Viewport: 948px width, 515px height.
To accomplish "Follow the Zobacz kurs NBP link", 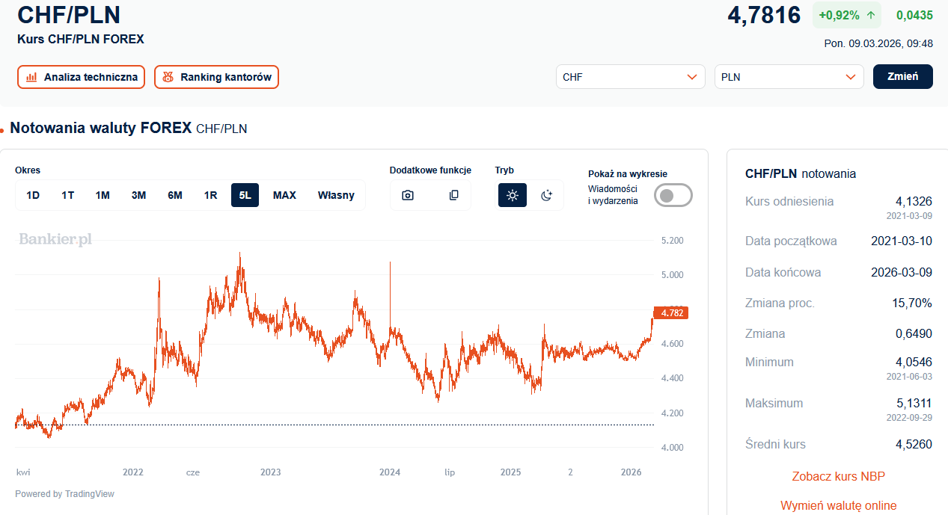I will pos(839,476).
